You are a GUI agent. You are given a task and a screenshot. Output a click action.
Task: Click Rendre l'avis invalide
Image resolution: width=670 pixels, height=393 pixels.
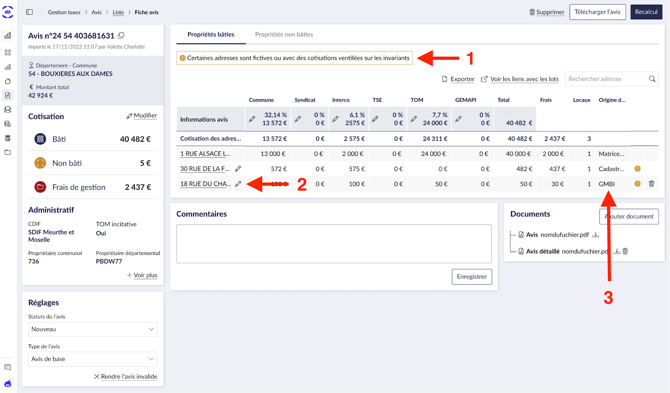coord(126,377)
